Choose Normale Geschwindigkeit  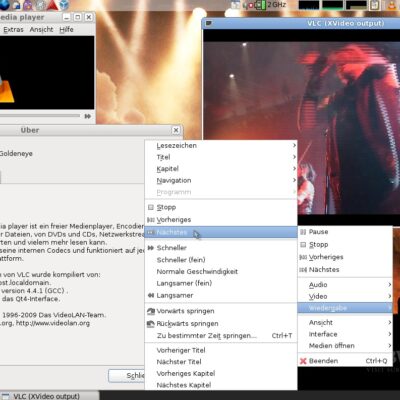click(221, 271)
